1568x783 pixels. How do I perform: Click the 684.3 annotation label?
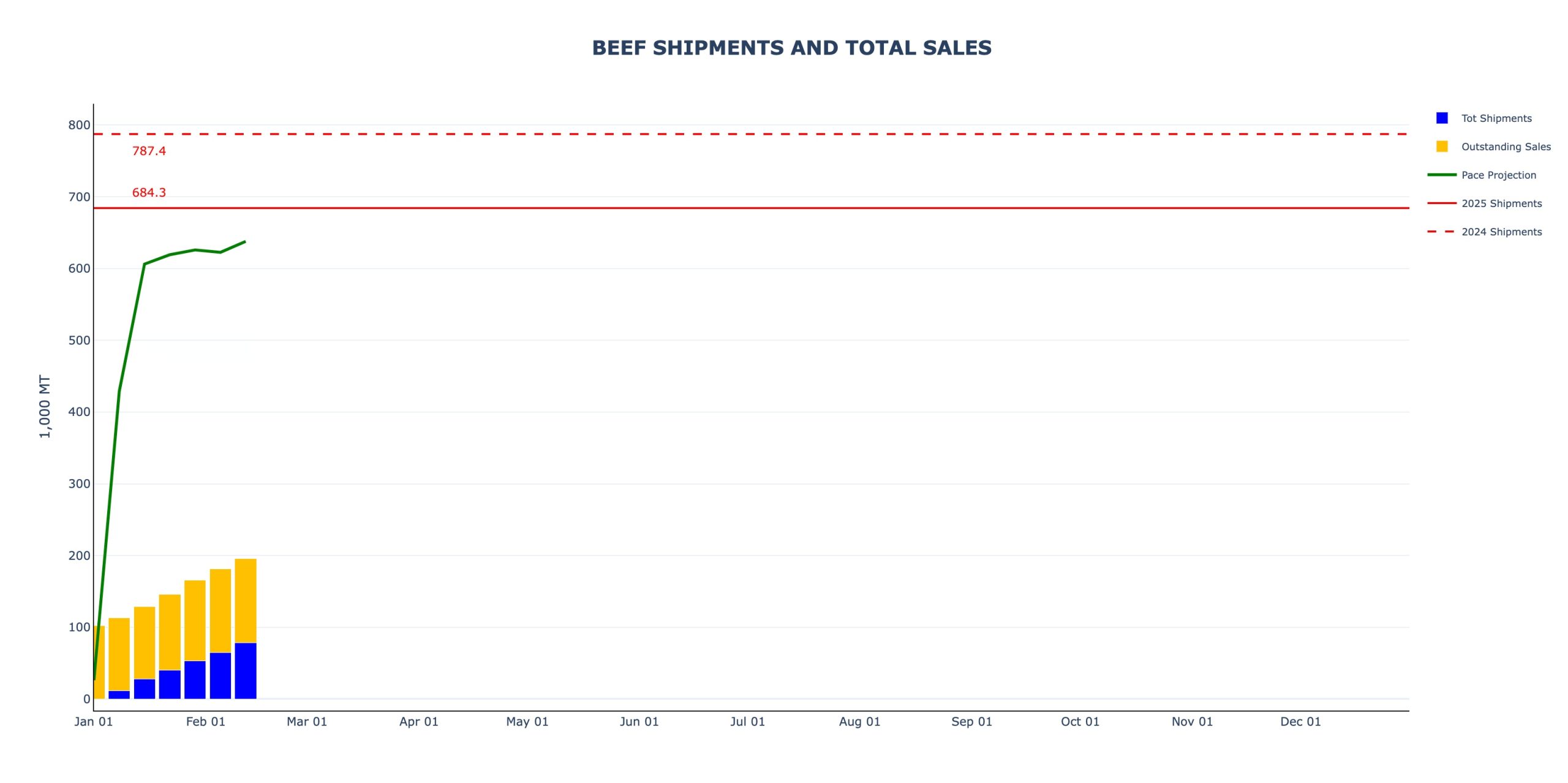click(149, 192)
